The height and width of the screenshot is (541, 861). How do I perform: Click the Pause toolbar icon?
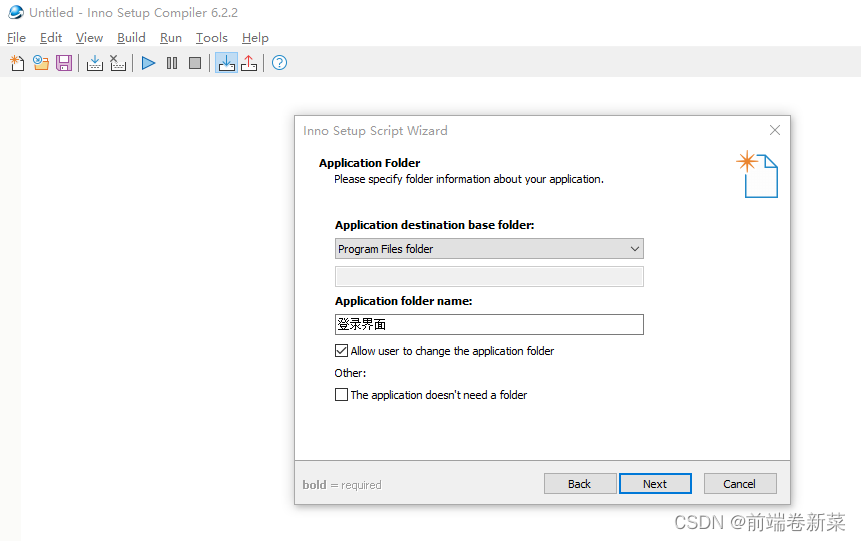point(172,63)
